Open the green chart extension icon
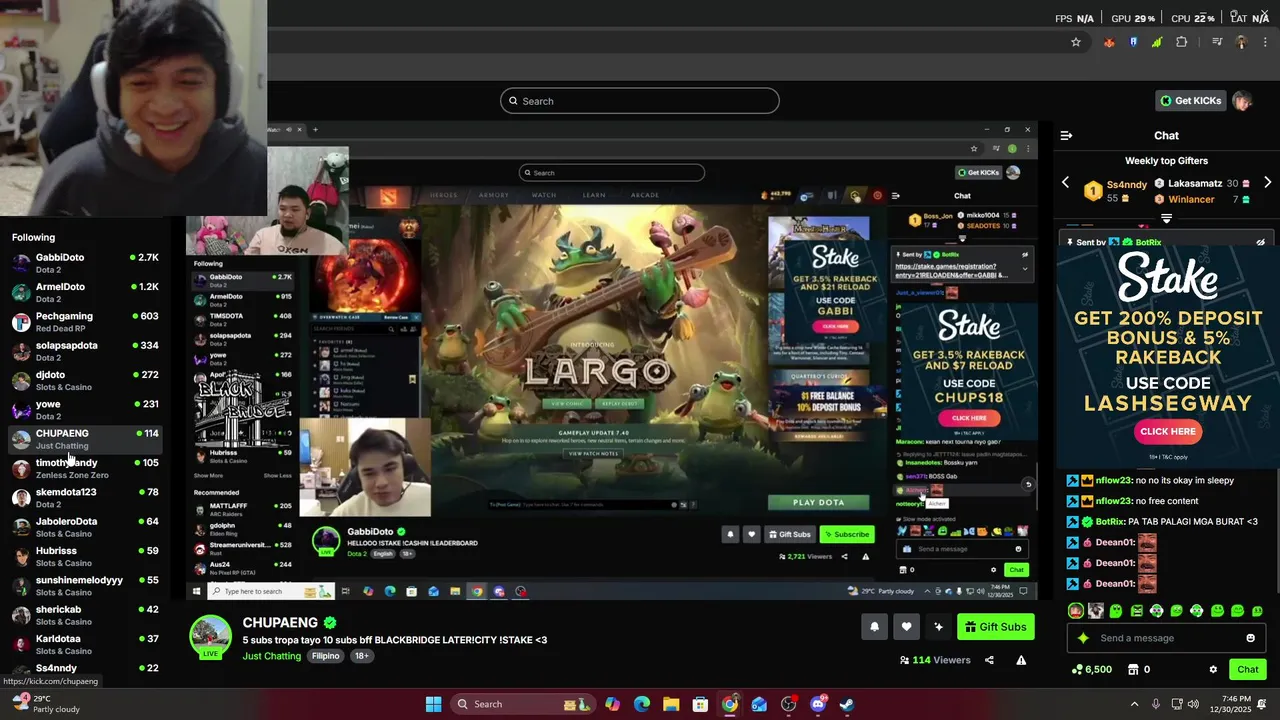 tap(1157, 42)
